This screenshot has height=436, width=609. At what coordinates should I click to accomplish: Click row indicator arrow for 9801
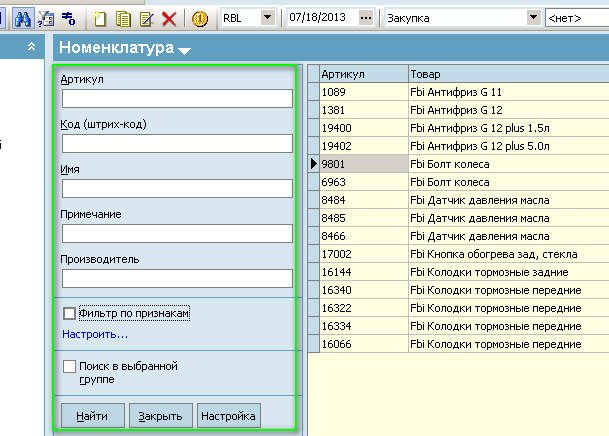314,164
